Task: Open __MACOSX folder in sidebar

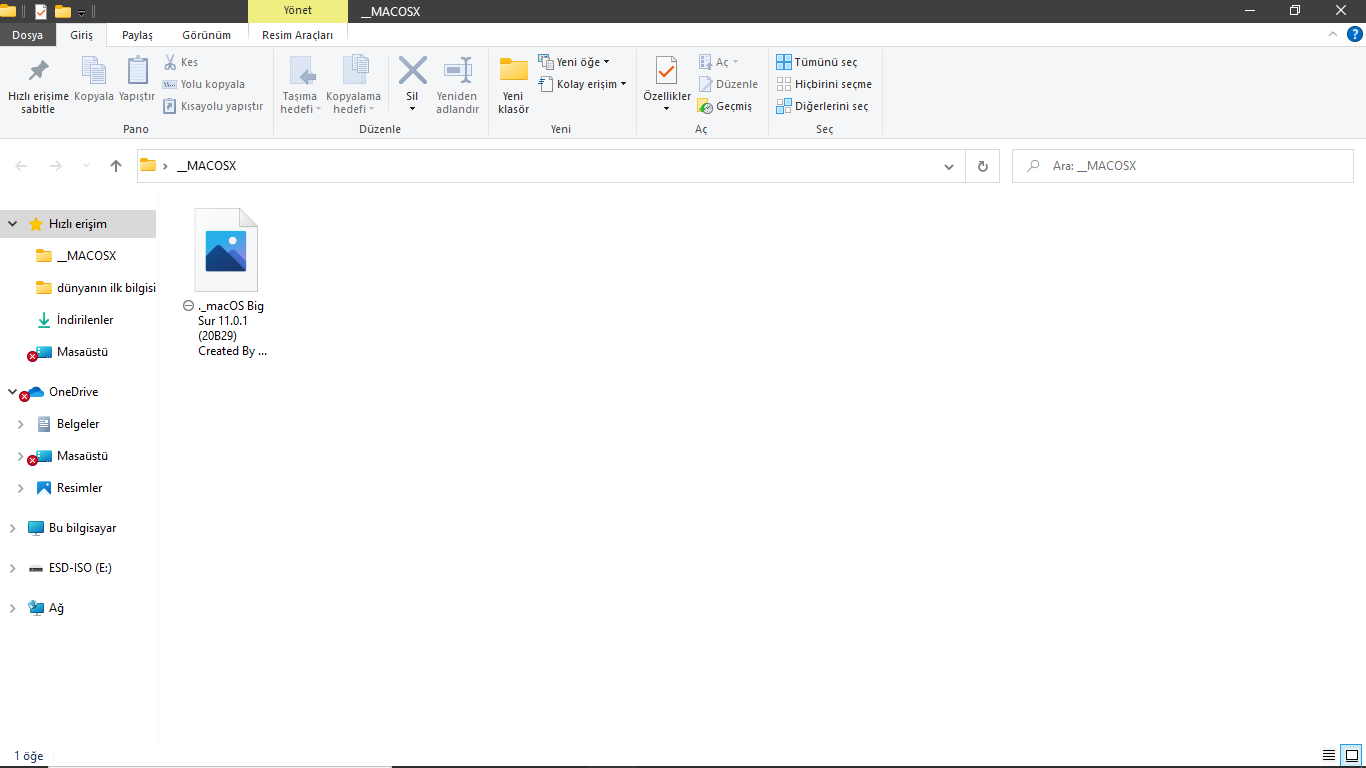Action: (86, 256)
